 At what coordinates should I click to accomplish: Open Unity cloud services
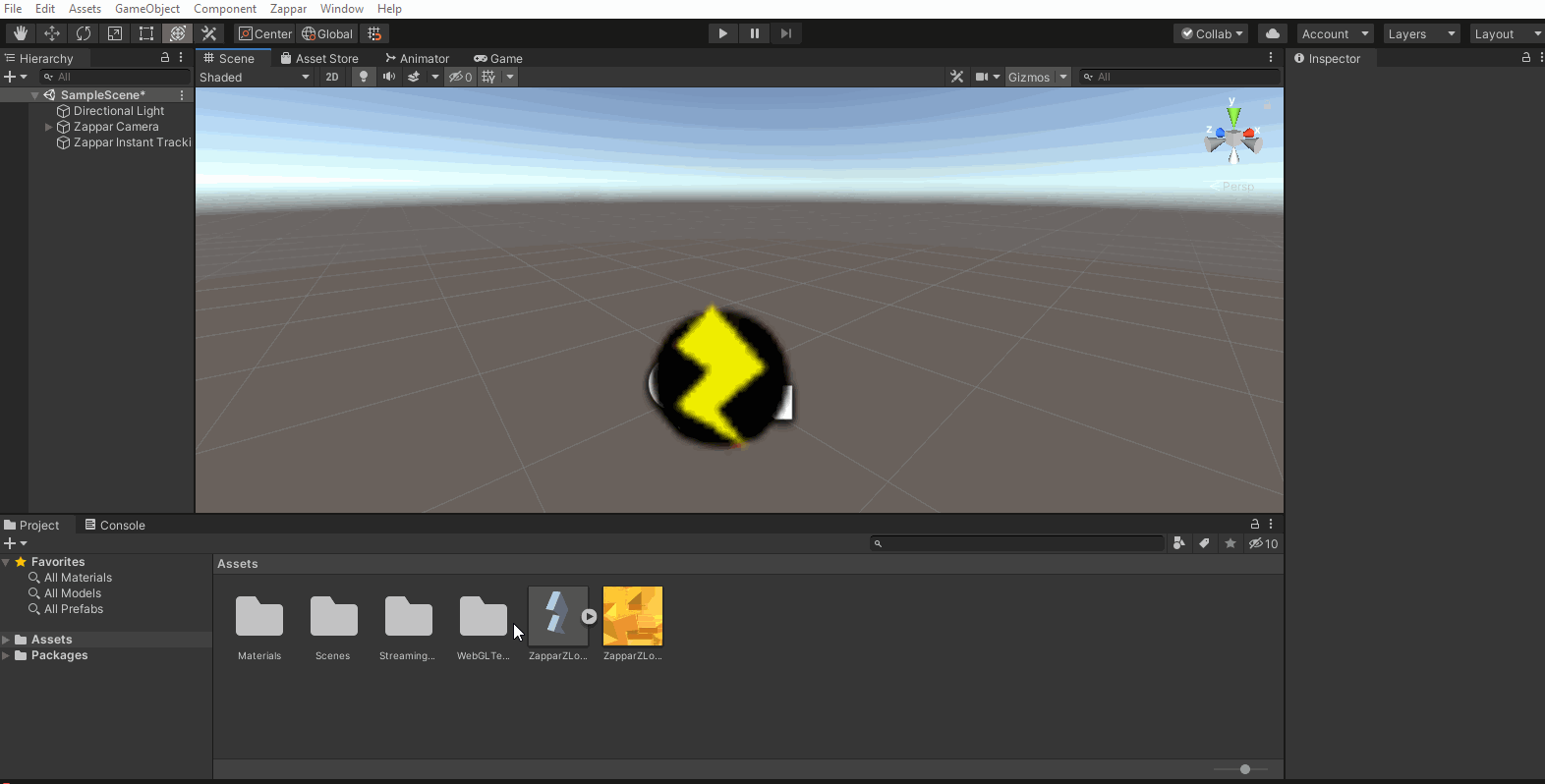pos(1273,33)
